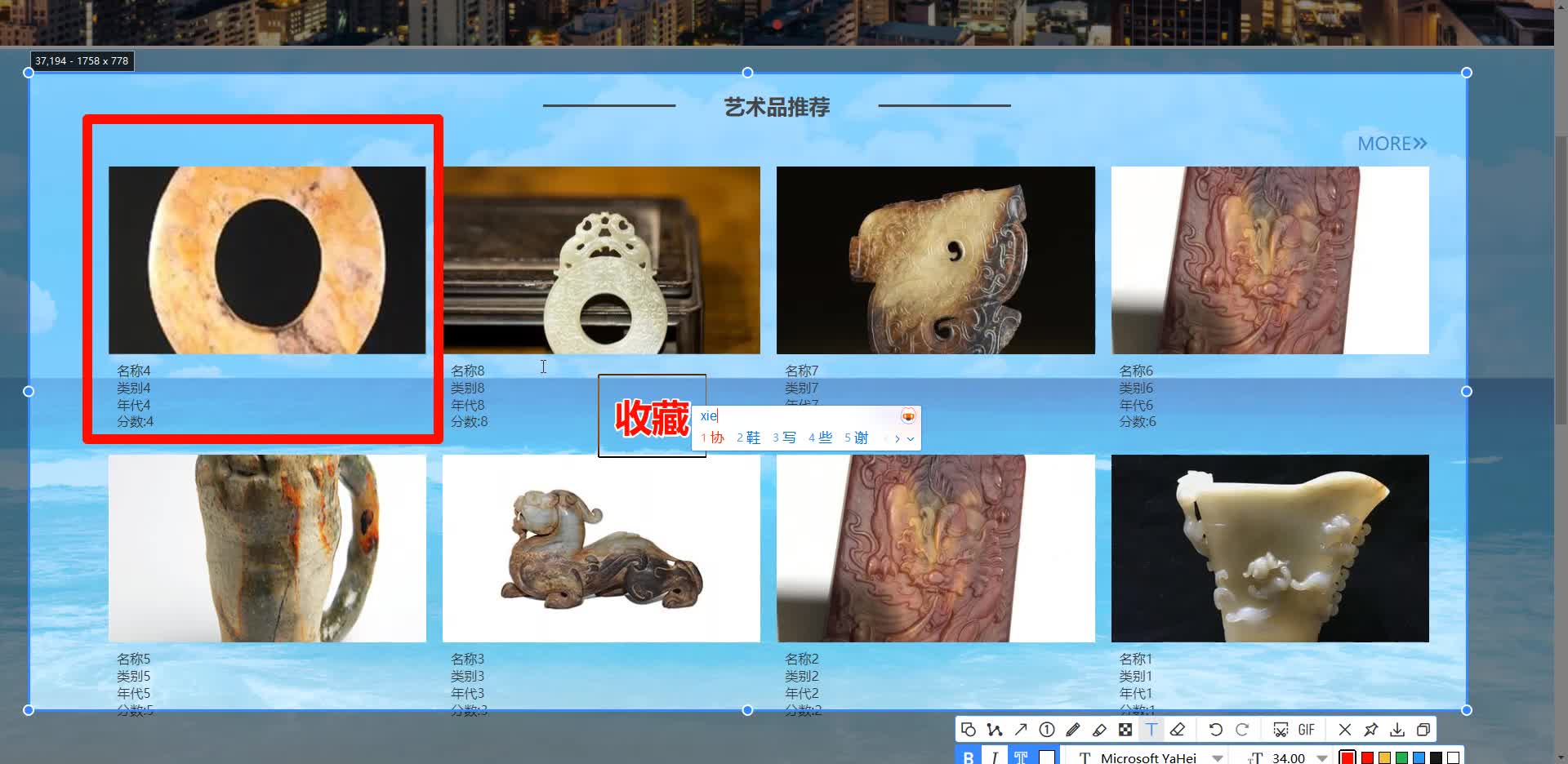Click the 年代1 label
Viewport: 1568px width, 764px height.
(x=1136, y=693)
